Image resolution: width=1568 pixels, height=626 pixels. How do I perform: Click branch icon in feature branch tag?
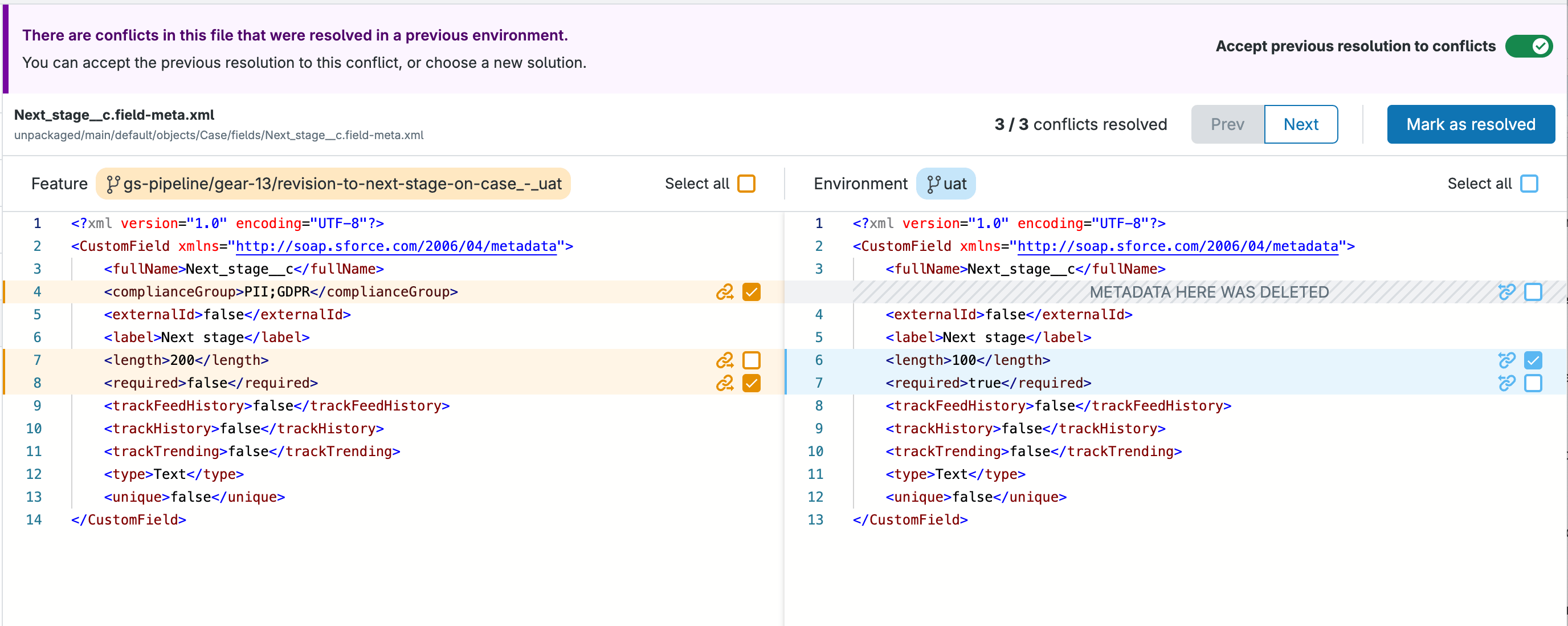[x=113, y=184]
